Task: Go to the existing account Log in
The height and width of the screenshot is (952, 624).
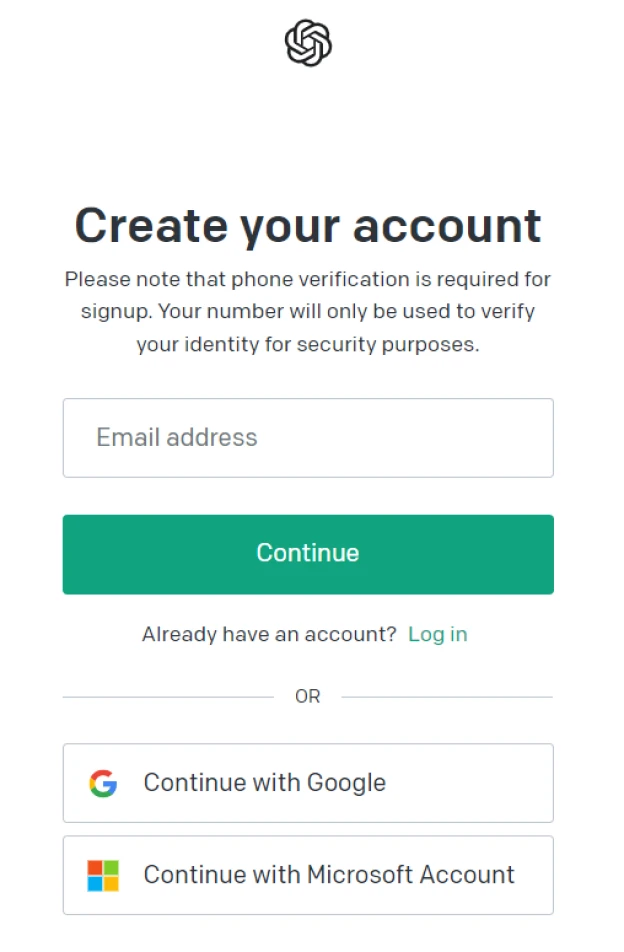Action: click(438, 634)
